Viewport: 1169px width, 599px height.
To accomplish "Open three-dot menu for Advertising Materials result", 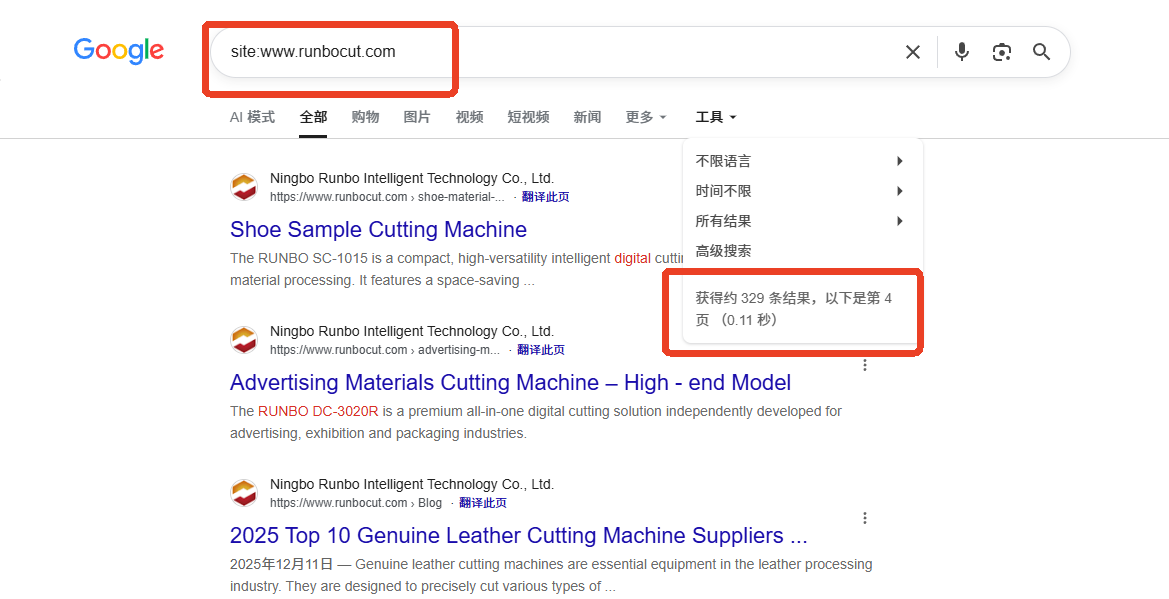I will (x=865, y=365).
